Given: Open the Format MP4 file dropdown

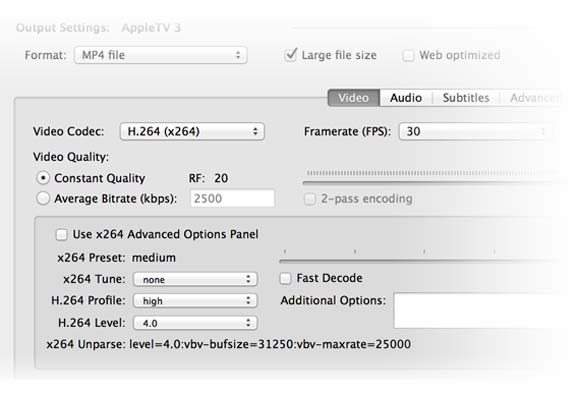Looking at the screenshot, I should pos(160,55).
